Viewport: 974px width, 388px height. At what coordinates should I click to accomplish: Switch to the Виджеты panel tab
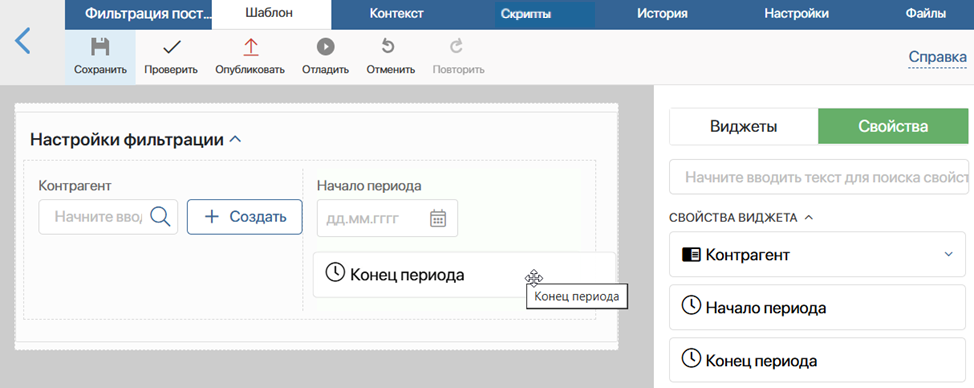744,127
